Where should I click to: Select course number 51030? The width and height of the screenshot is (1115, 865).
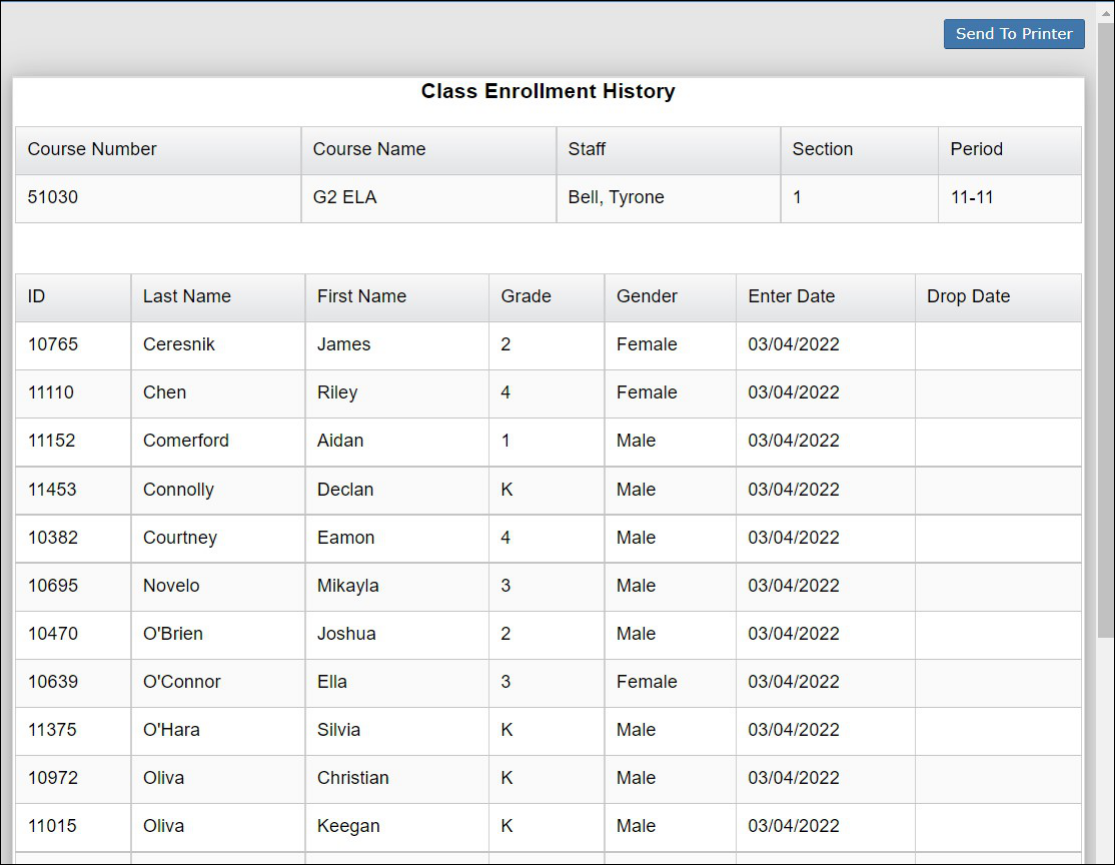[53, 198]
